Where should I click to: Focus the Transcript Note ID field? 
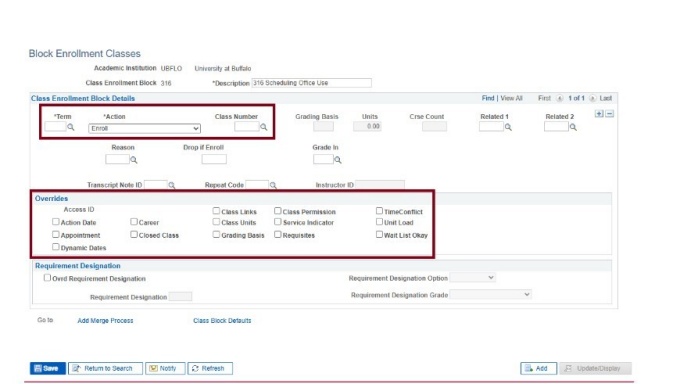(156, 185)
